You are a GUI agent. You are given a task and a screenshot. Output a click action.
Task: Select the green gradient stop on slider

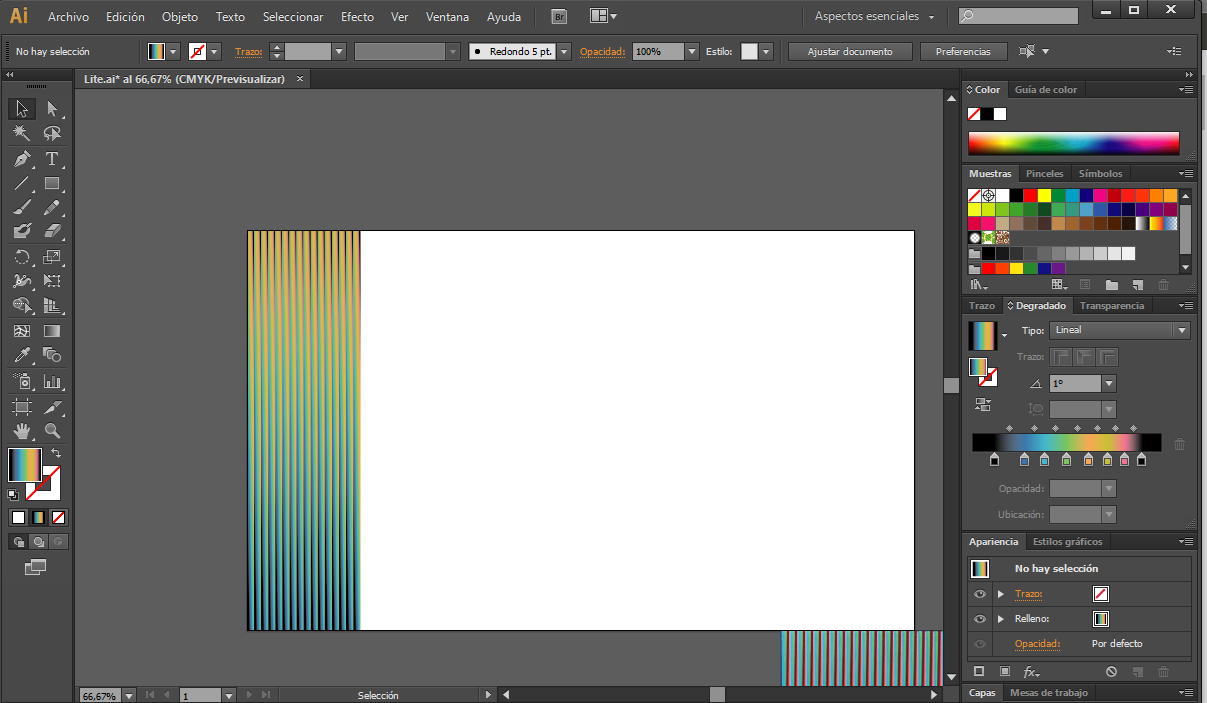pos(1067,460)
